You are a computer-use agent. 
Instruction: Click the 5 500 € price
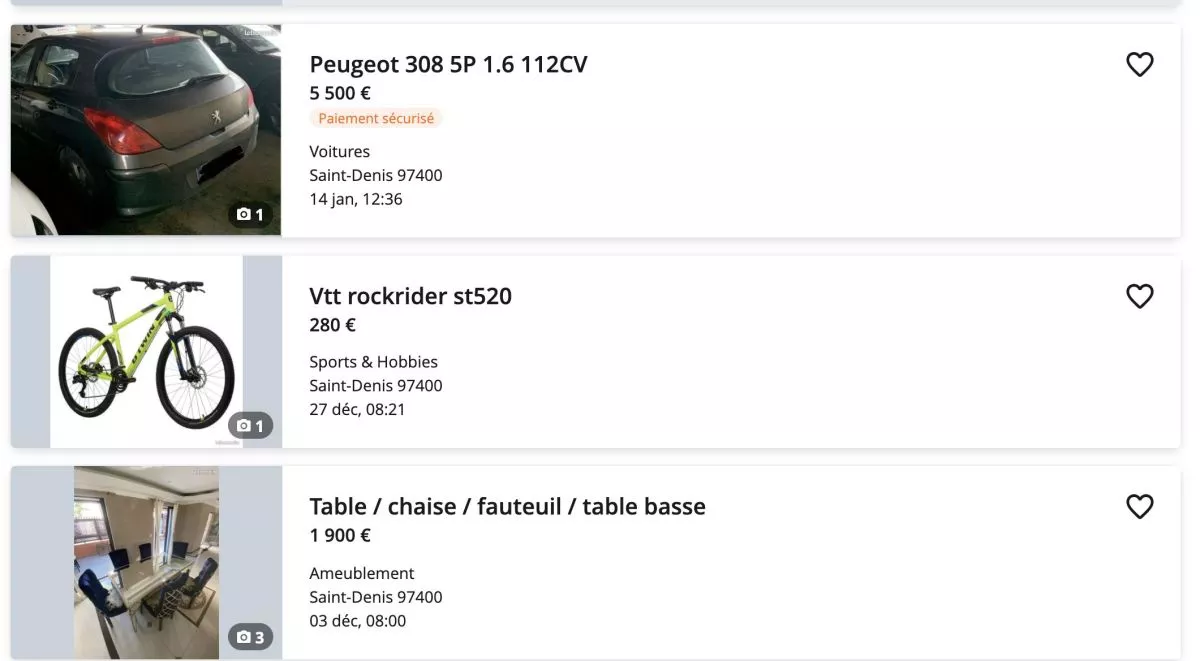coord(340,93)
